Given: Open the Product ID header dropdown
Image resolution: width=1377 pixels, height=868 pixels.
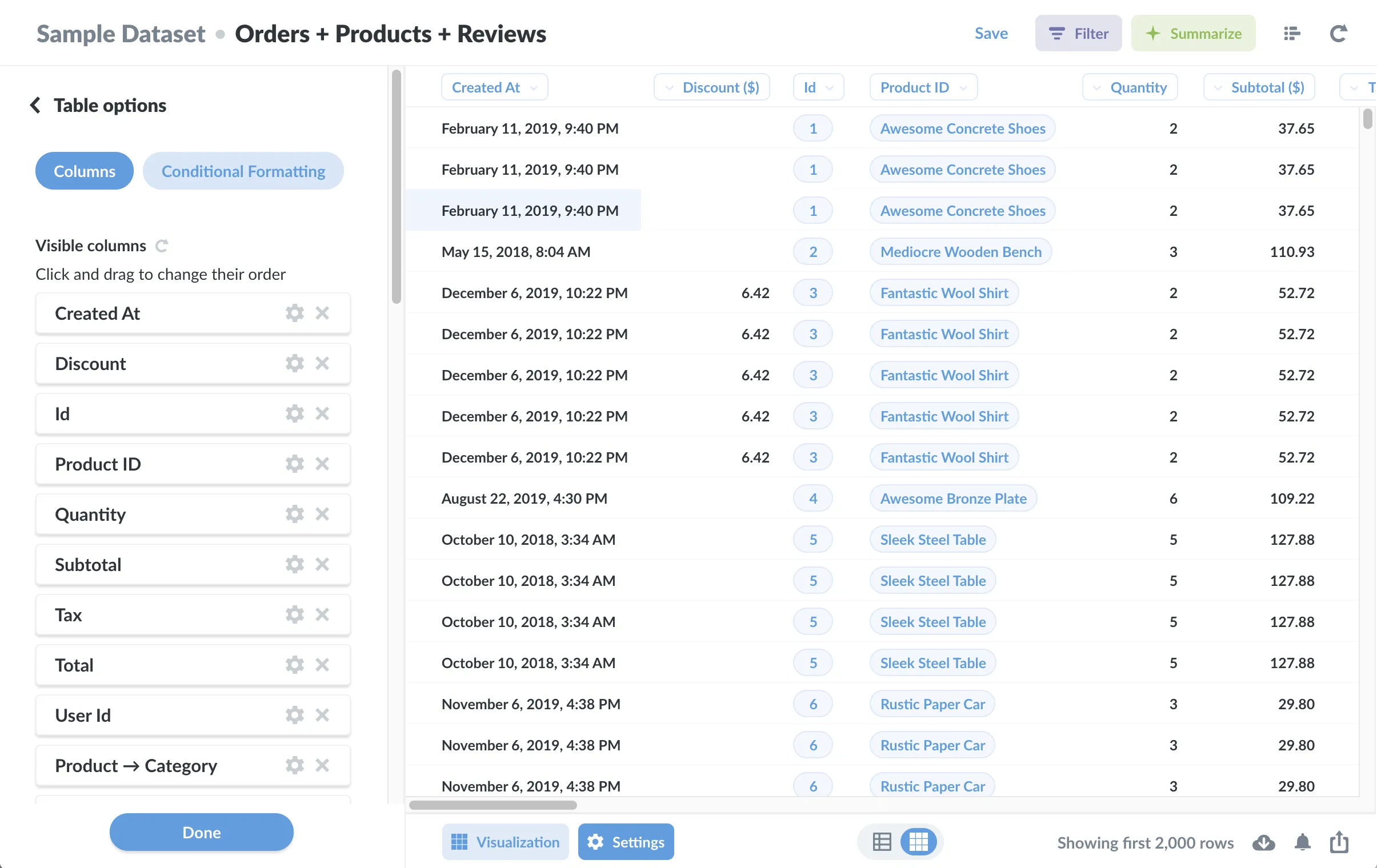Looking at the screenshot, I should click(923, 87).
